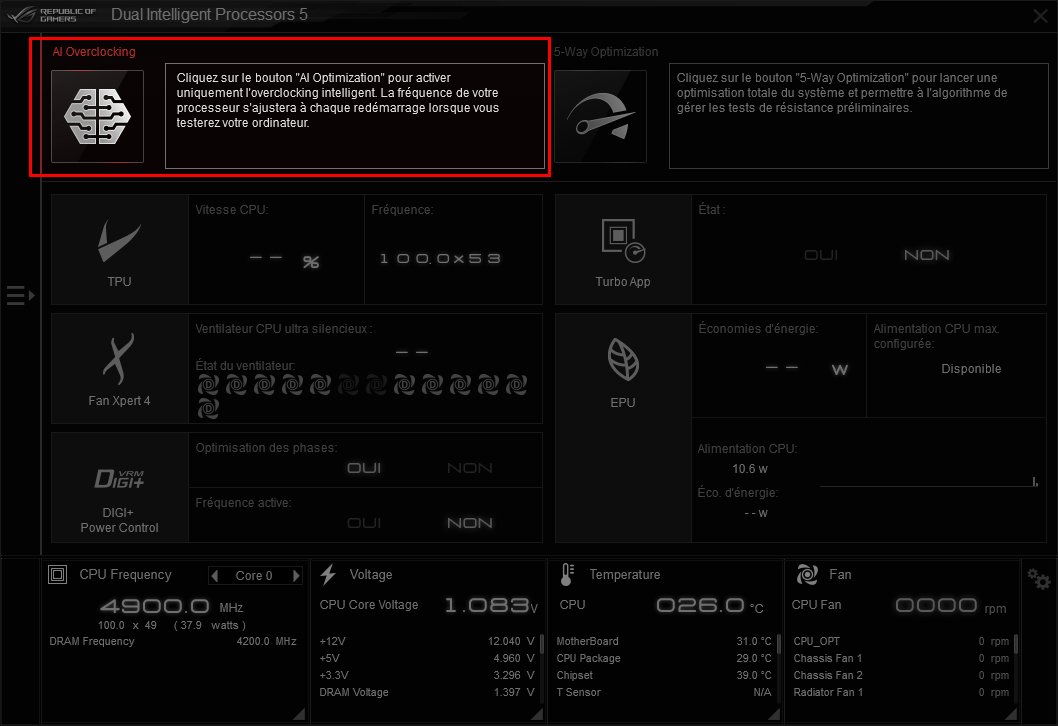The height and width of the screenshot is (726, 1058).
Task: Open the Turbo App module
Action: point(622,249)
